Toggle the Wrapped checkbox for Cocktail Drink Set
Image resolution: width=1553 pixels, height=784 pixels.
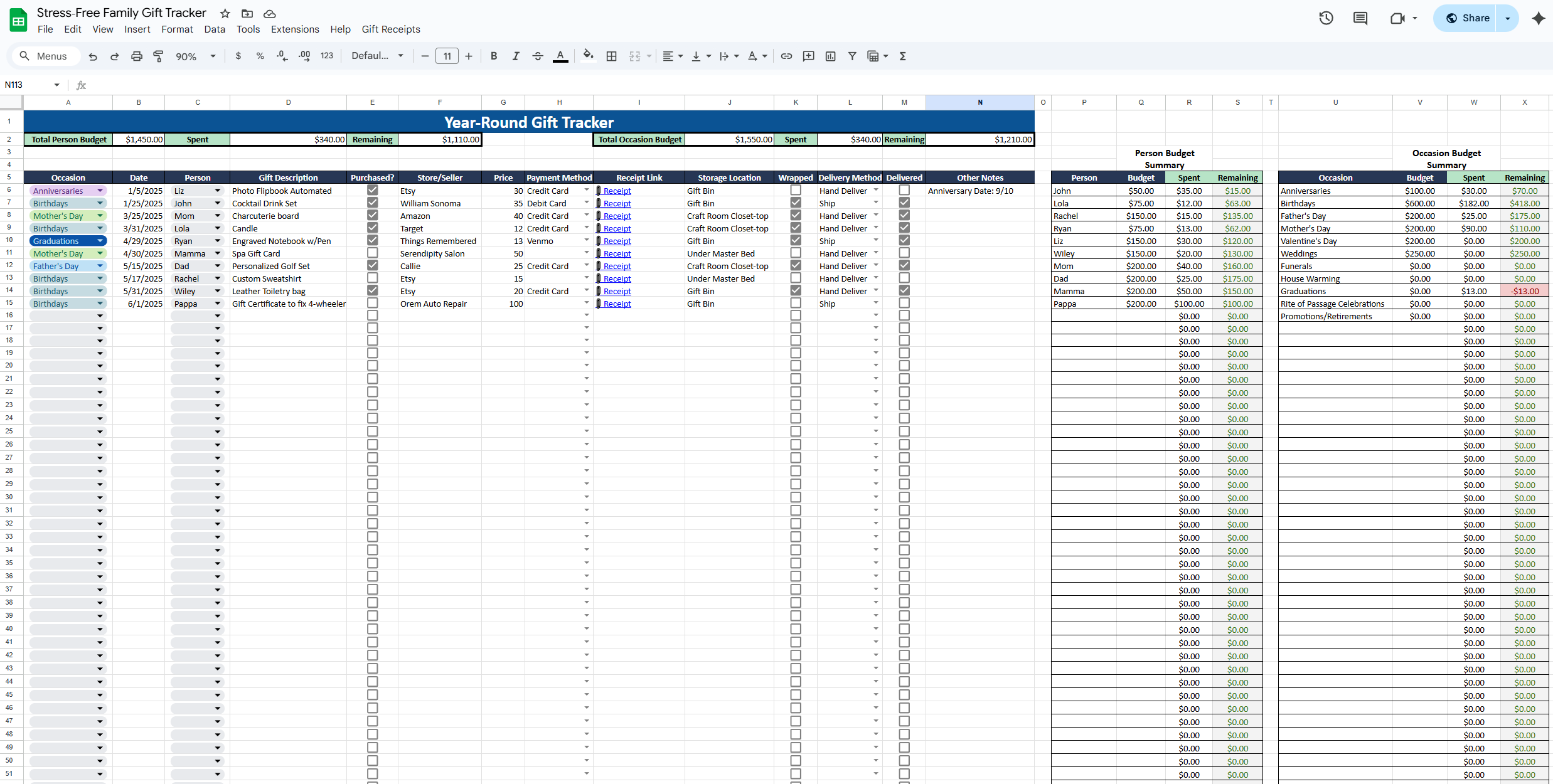pos(795,202)
